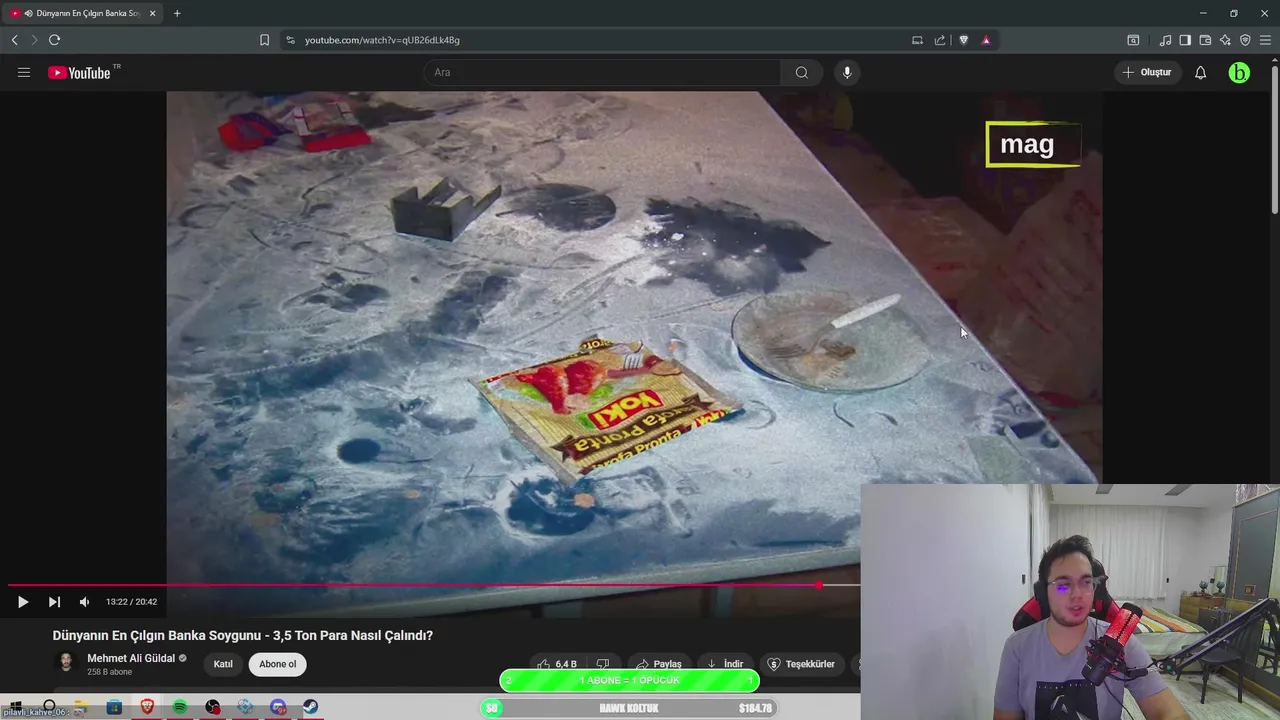The height and width of the screenshot is (720, 1280).
Task: Open the Leo AI sparkle icon
Action: pos(1225,40)
